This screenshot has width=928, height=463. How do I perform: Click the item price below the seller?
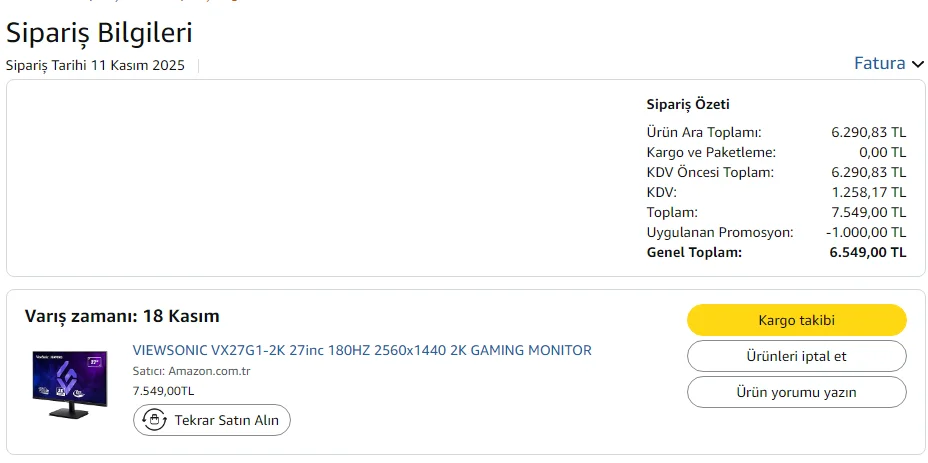click(x=163, y=391)
